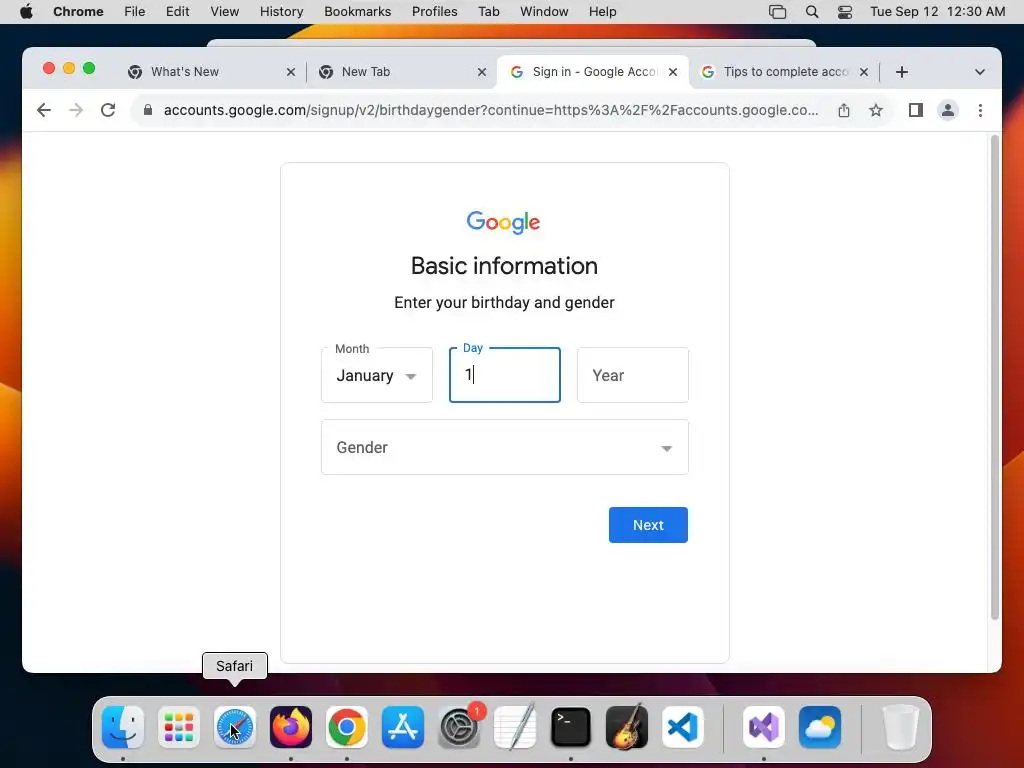This screenshot has height=768, width=1024.
Task: Open the File menu
Action: [135, 12]
